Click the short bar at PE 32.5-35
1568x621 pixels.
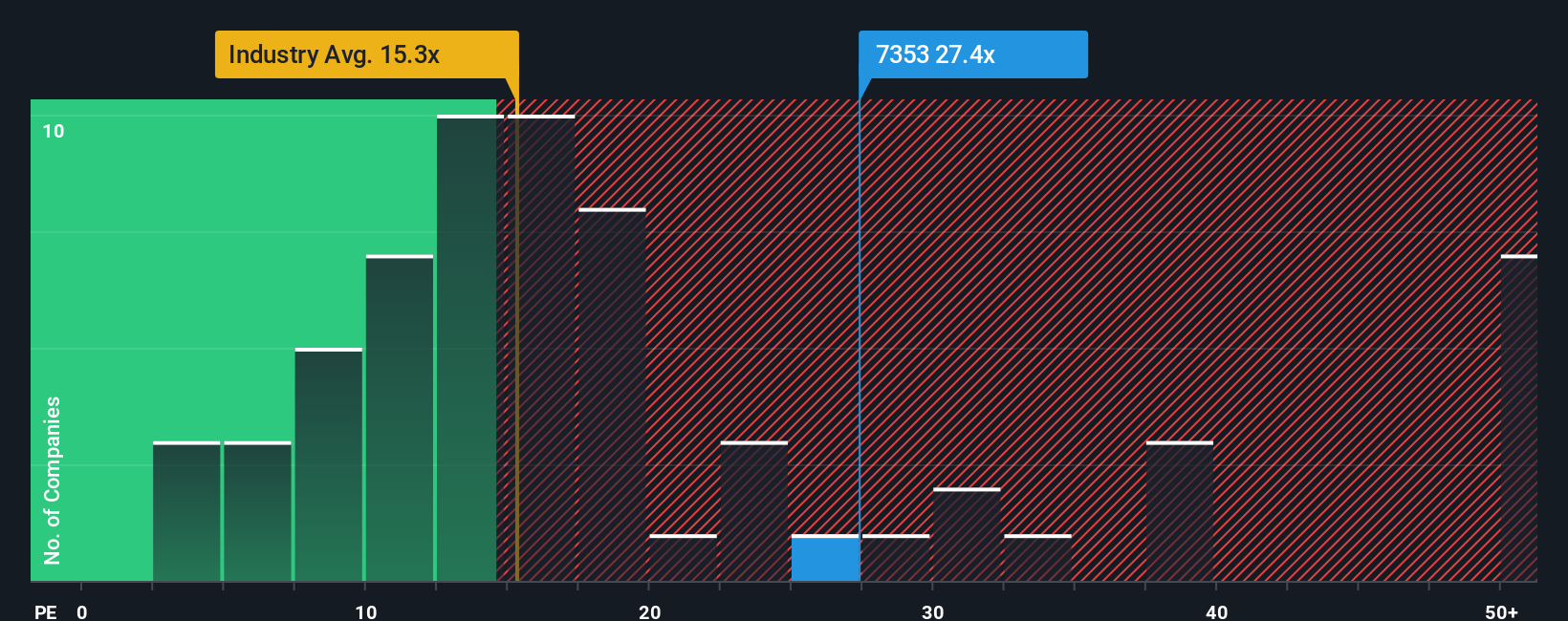[1037, 558]
